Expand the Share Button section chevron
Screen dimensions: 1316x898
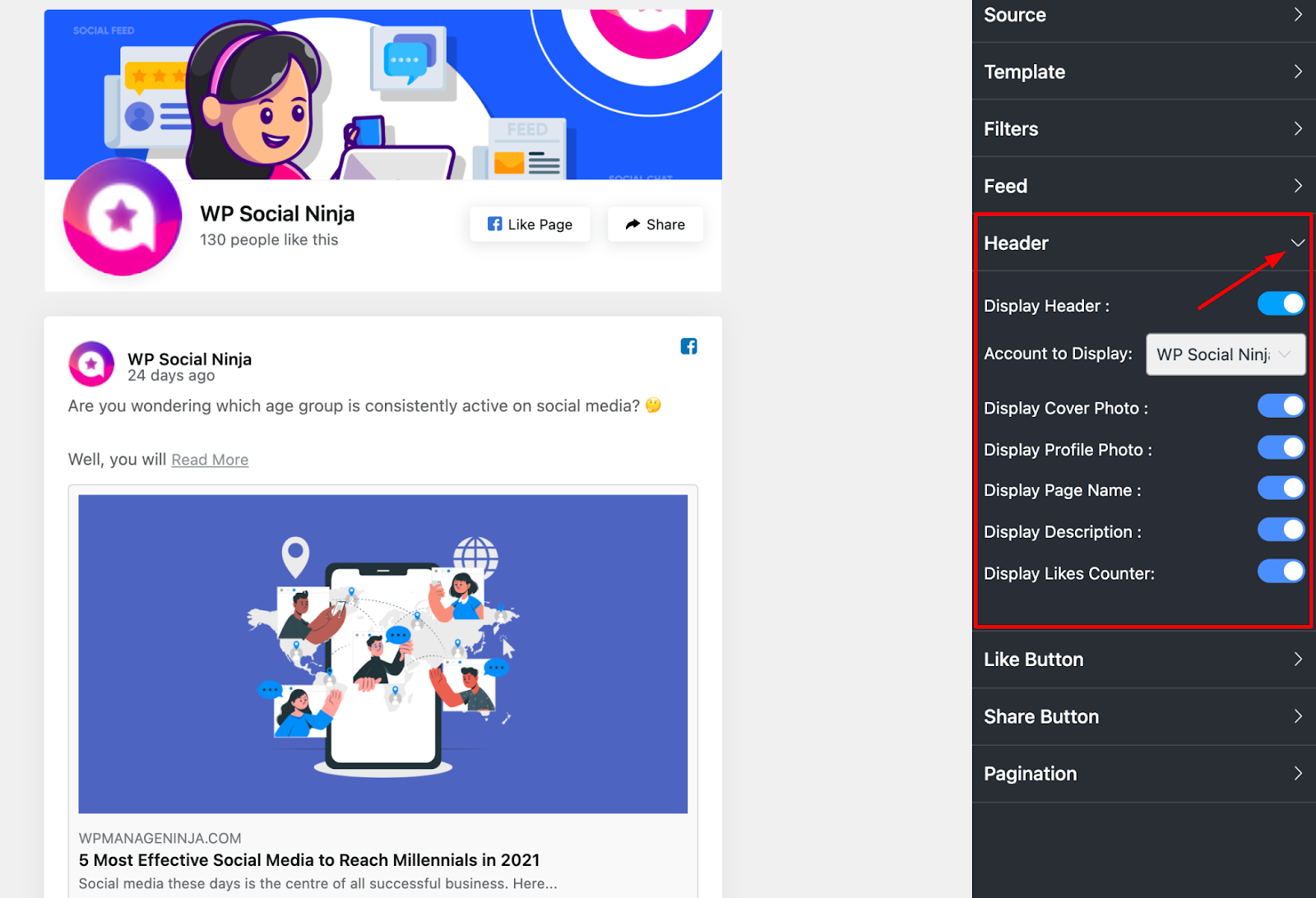(1298, 716)
